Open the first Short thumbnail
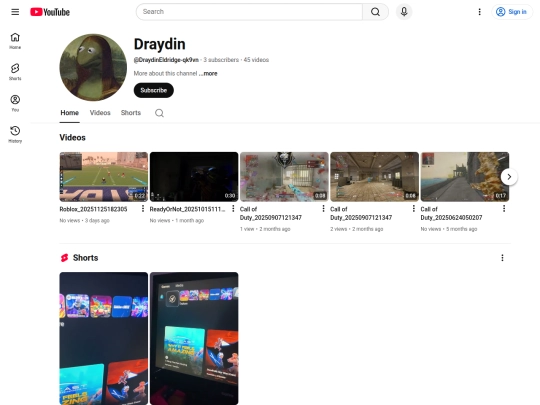This screenshot has height=405, width=540. (104, 339)
